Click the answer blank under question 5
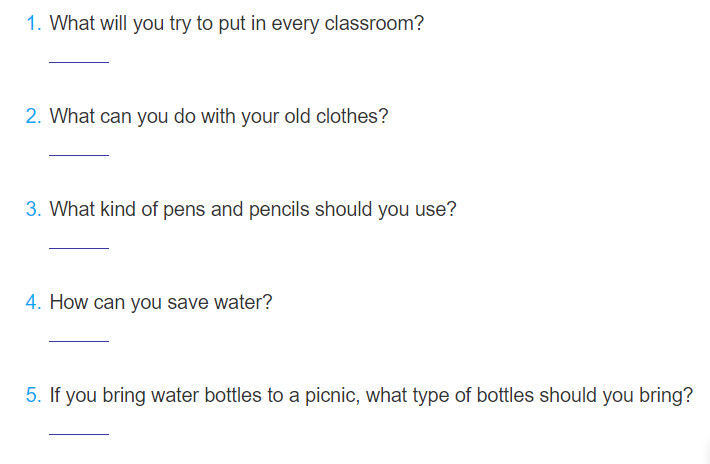This screenshot has width=710, height=464. click(79, 430)
